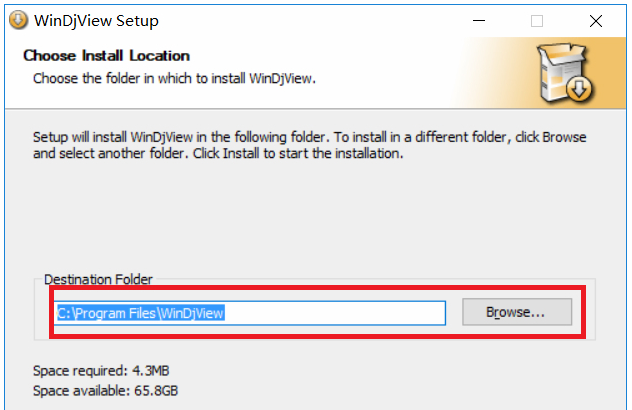Viewport: 632px width, 410px height.
Task: Click the blank white header banner area
Action: pyautogui.click(x=420, y=70)
